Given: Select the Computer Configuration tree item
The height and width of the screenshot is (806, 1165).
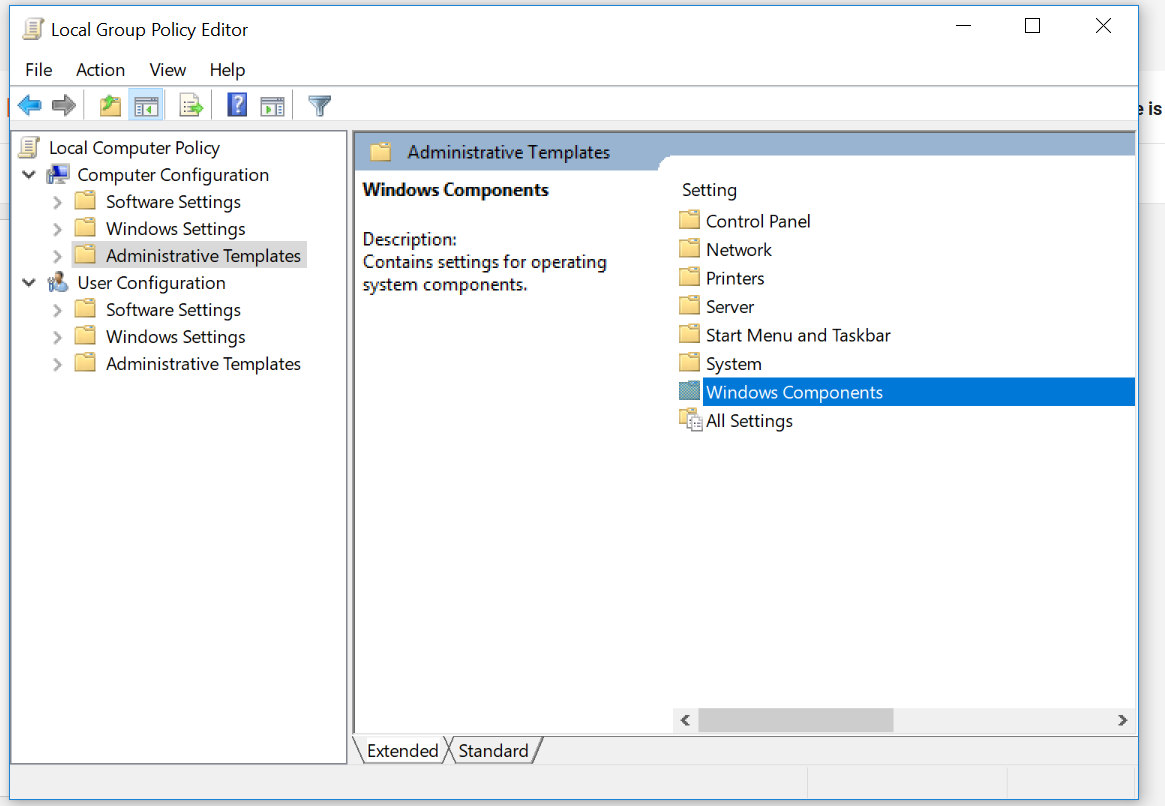Looking at the screenshot, I should (x=173, y=175).
